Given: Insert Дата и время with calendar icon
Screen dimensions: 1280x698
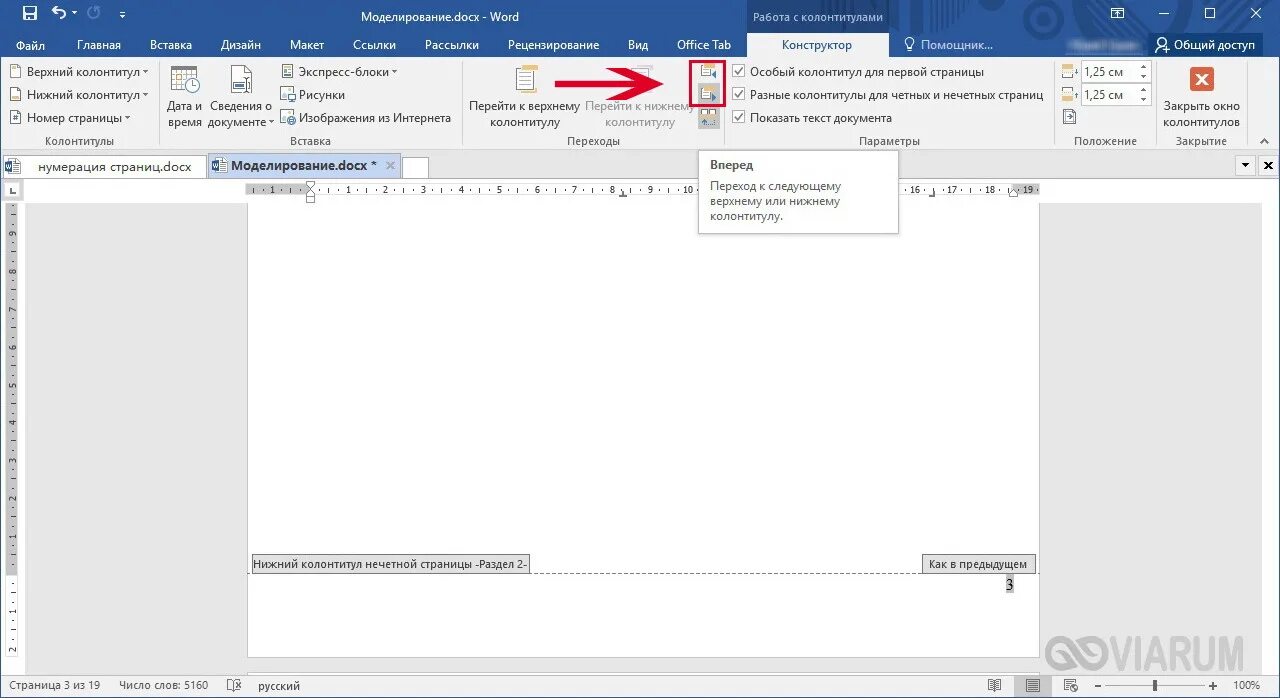Looking at the screenshot, I should (185, 97).
